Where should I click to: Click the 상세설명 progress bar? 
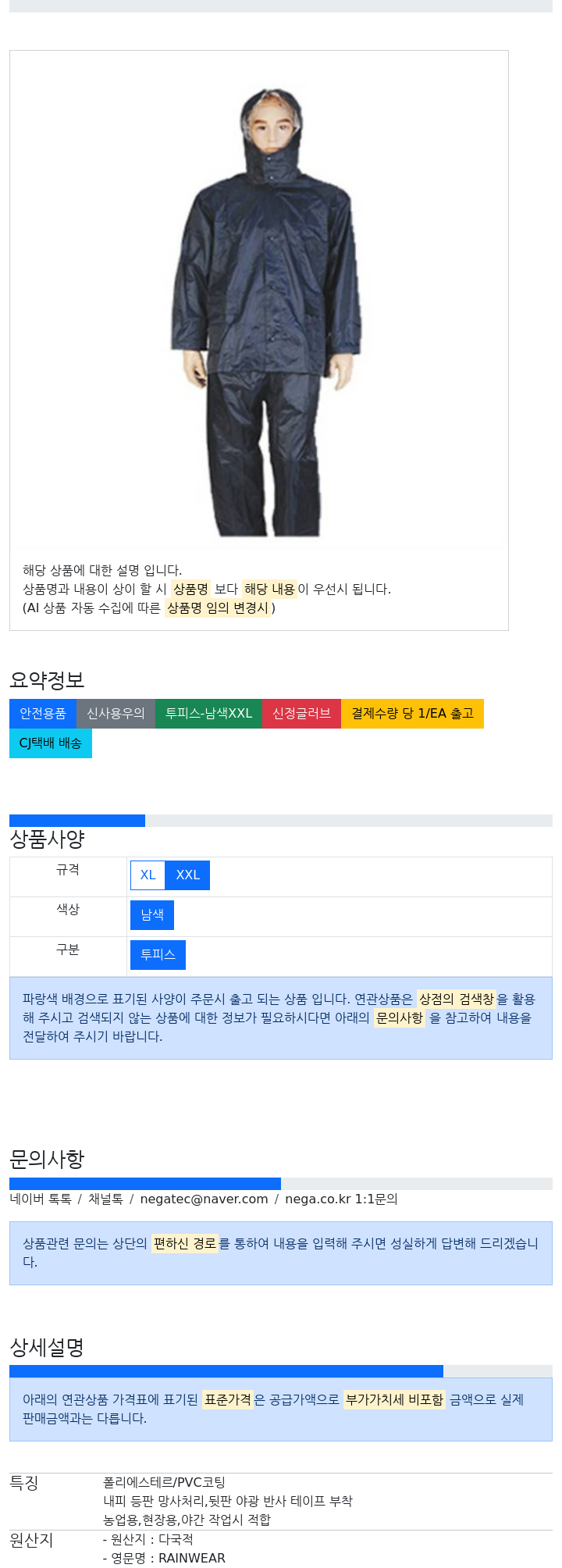click(281, 1371)
